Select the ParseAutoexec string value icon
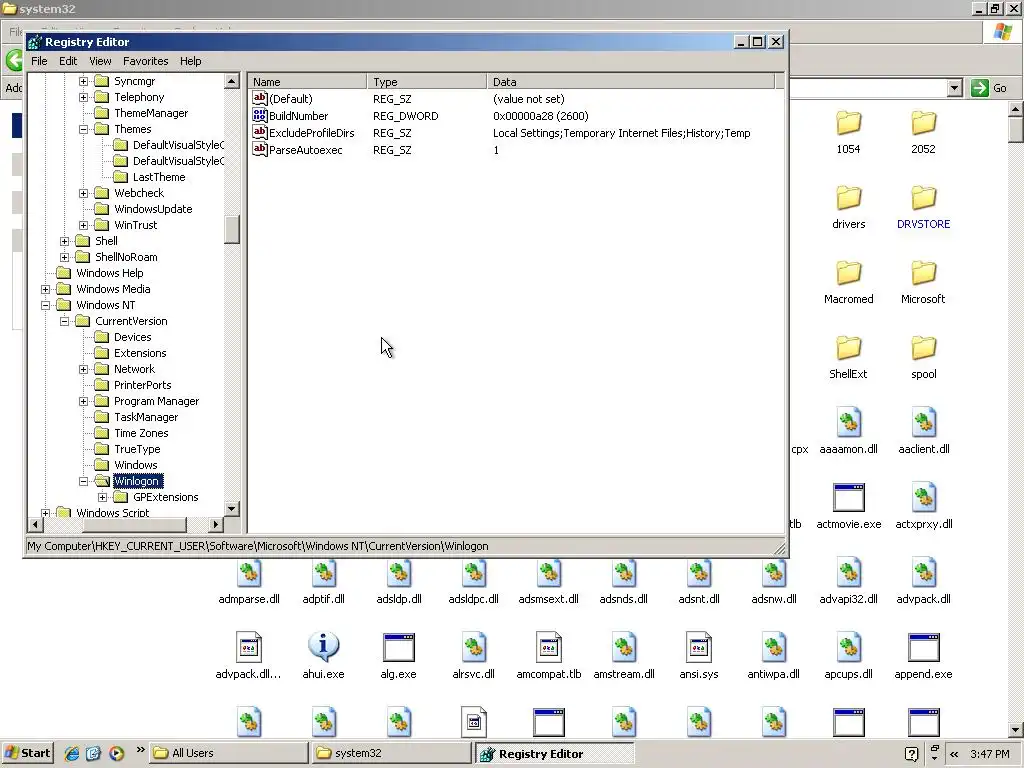 [x=260, y=150]
